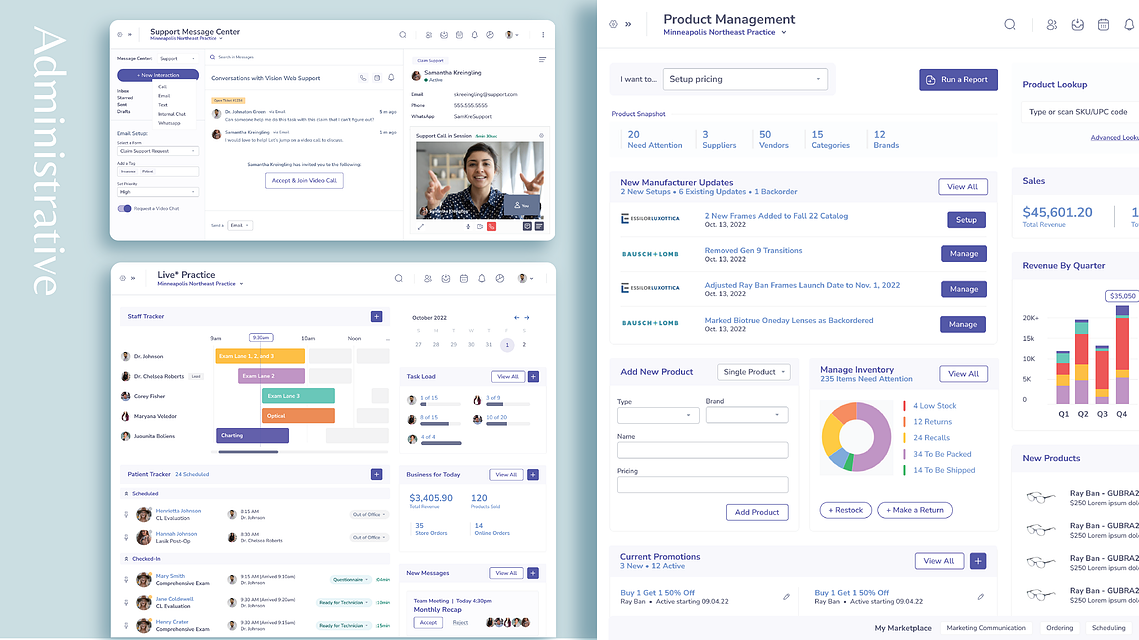Image resolution: width=1139 pixels, height=640 pixels.
Task: Click the Product Lookup SKU/UPC code field
Action: 1080,112
